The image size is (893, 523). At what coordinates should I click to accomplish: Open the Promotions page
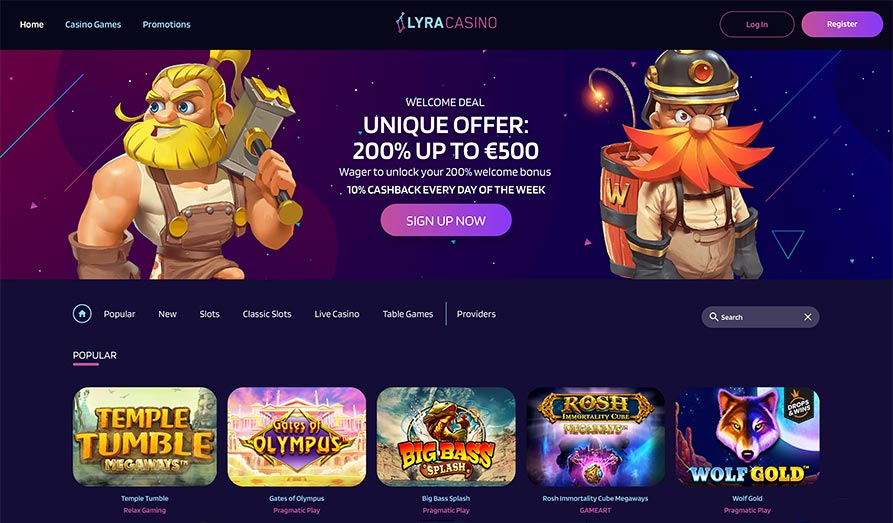pos(166,24)
